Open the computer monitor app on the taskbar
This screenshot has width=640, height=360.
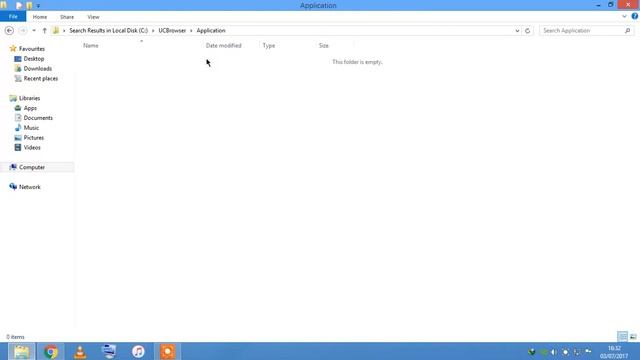coord(109,351)
